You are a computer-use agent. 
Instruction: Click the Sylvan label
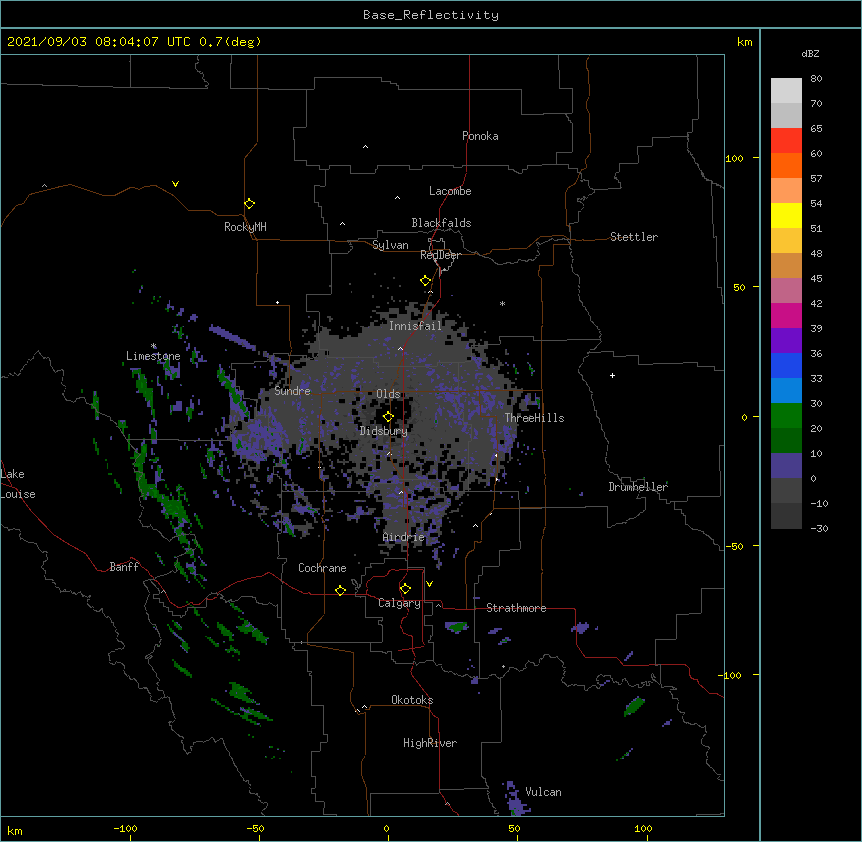390,245
